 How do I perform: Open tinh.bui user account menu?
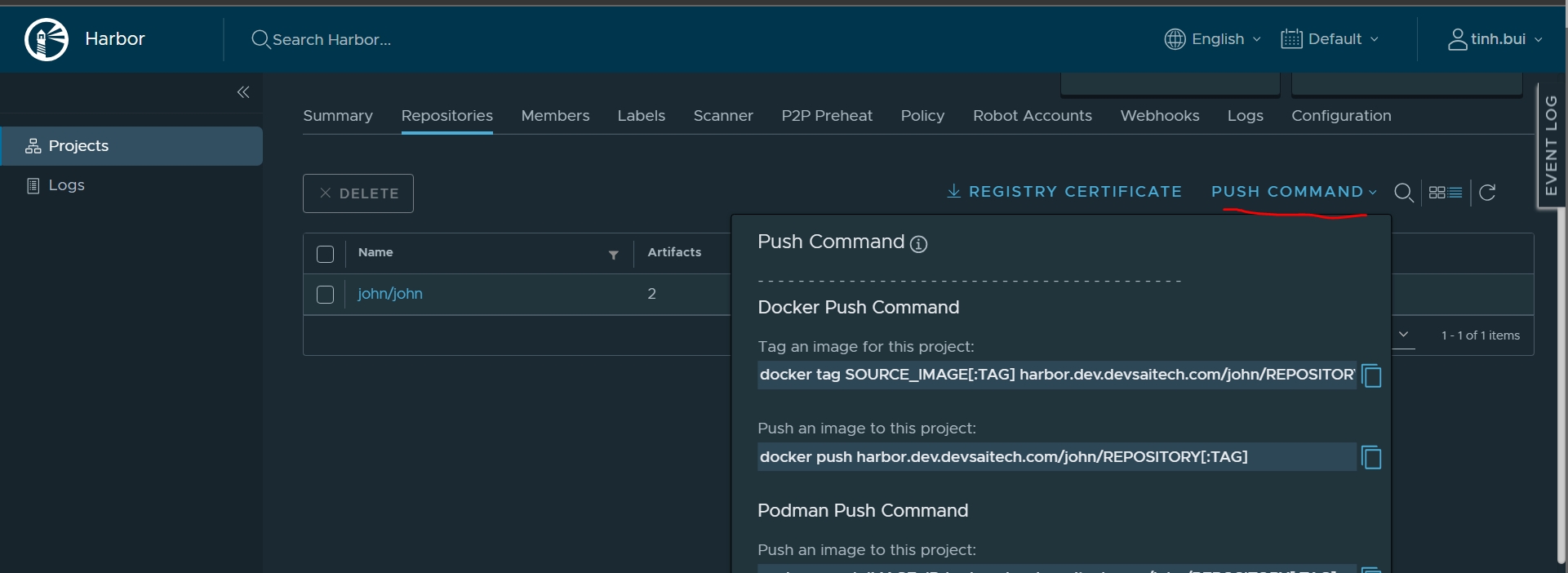click(1495, 39)
